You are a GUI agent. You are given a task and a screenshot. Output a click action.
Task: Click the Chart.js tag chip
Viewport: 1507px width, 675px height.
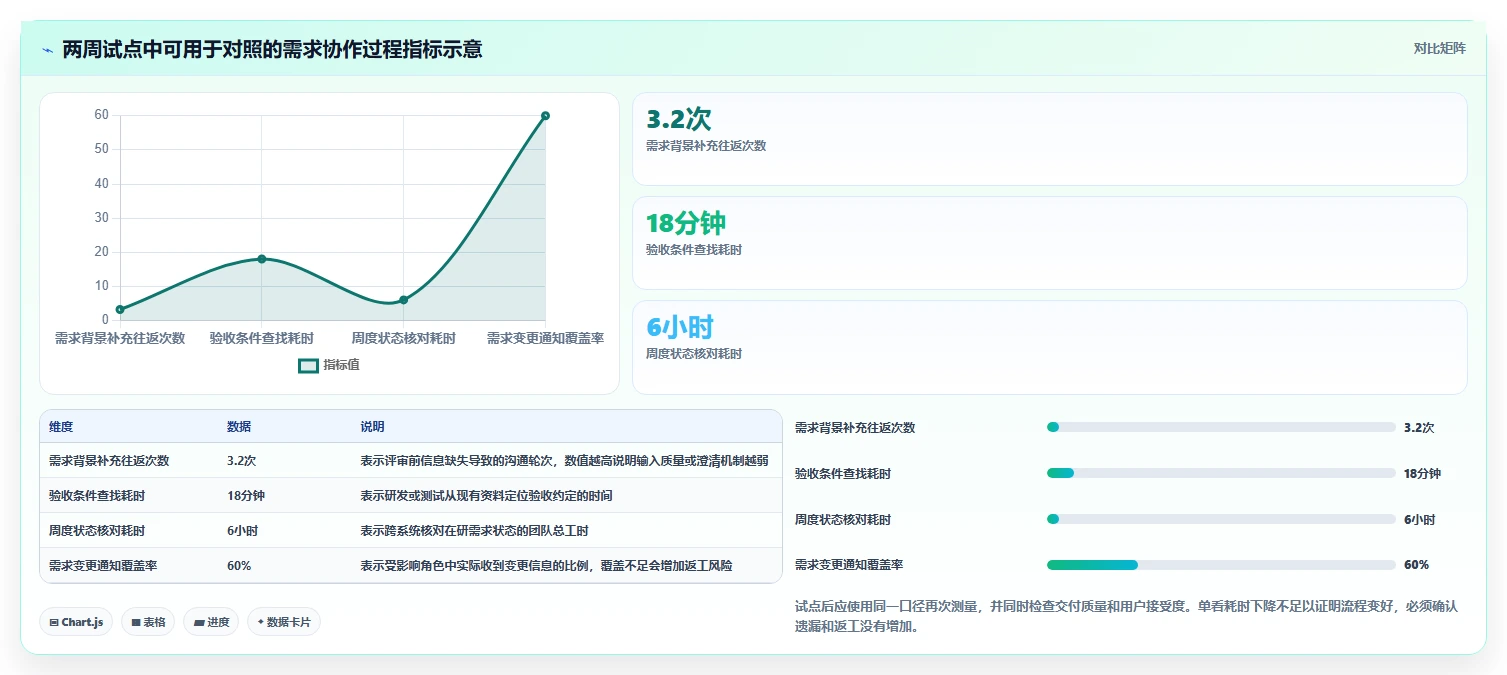(x=77, y=622)
